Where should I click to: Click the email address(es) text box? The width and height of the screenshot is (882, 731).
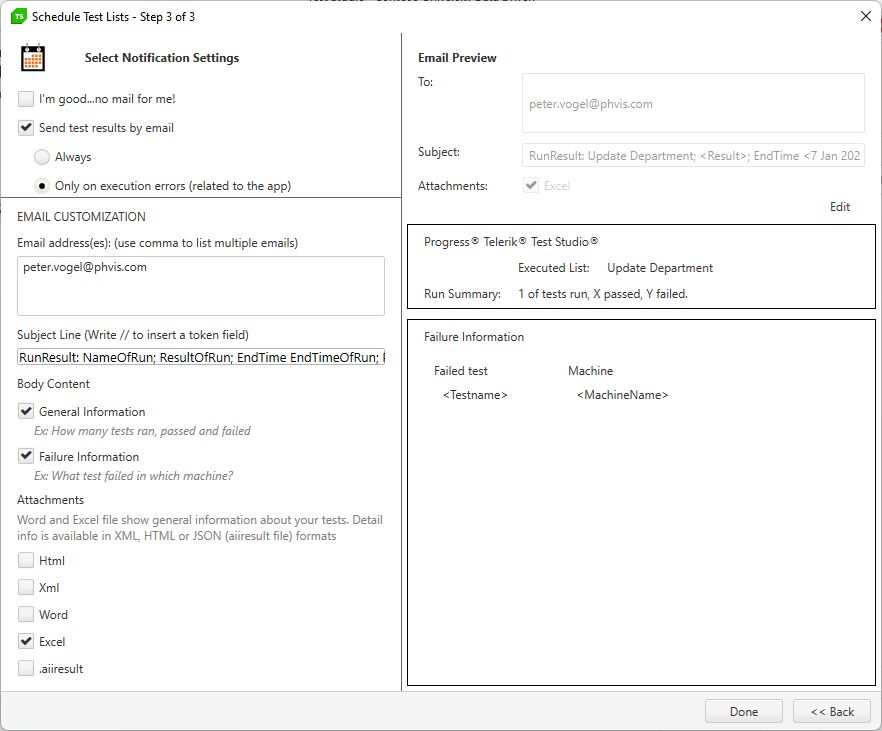(x=200, y=285)
